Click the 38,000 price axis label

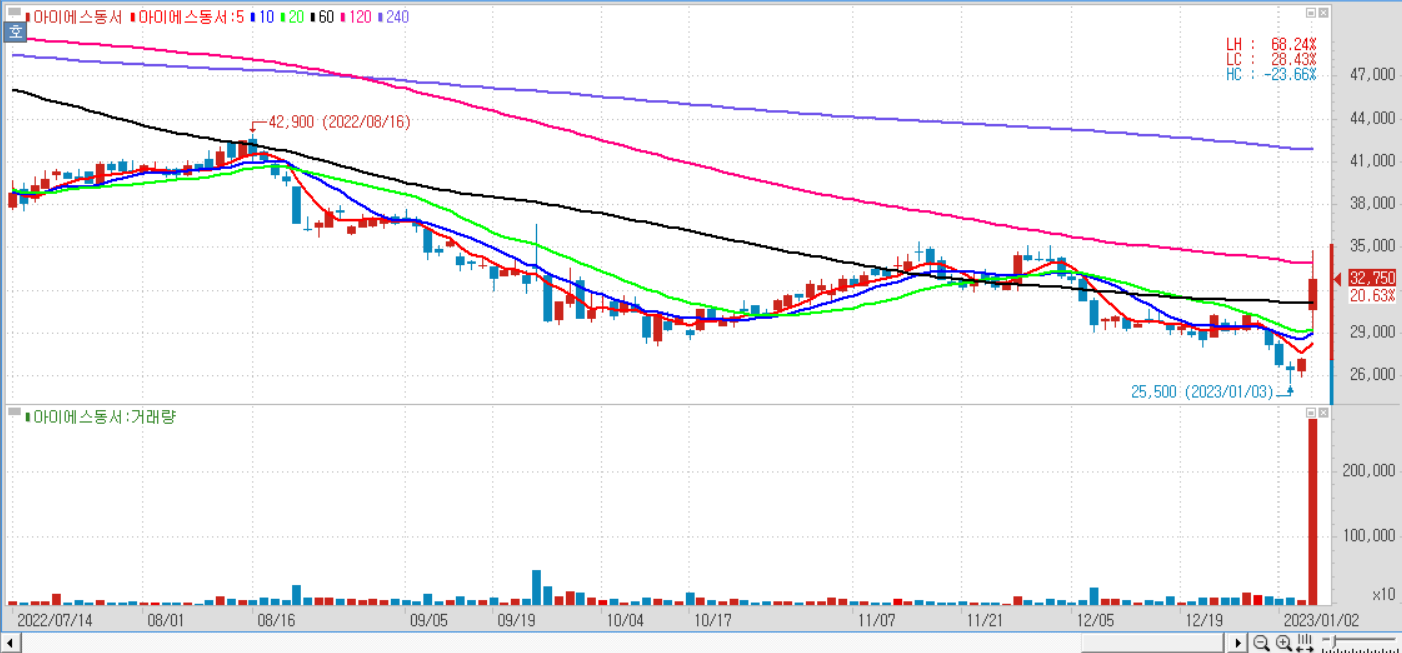pyautogui.click(x=1372, y=204)
